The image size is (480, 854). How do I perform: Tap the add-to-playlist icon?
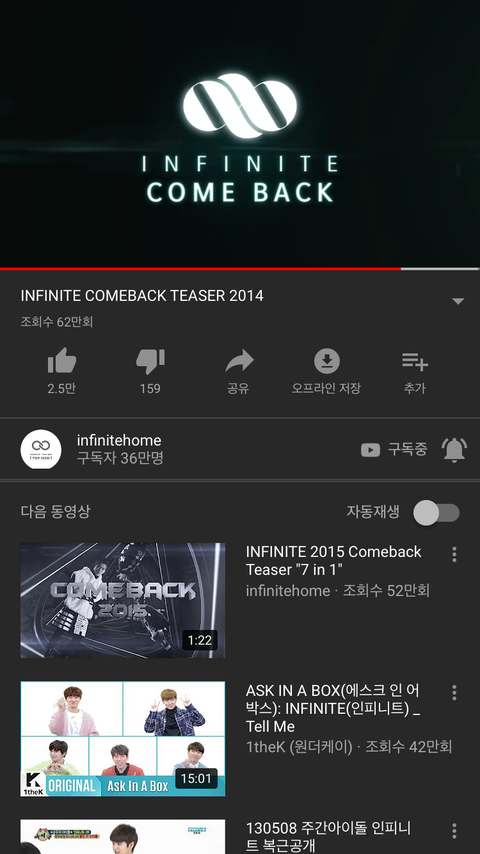click(x=415, y=361)
